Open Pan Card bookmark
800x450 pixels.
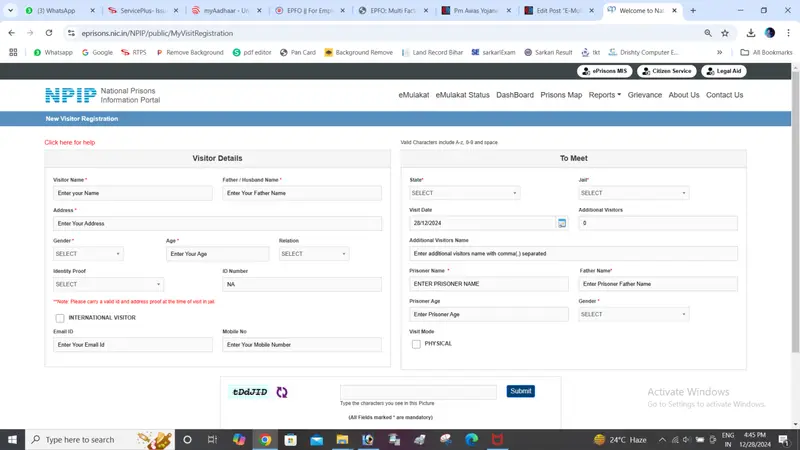[x=298, y=52]
